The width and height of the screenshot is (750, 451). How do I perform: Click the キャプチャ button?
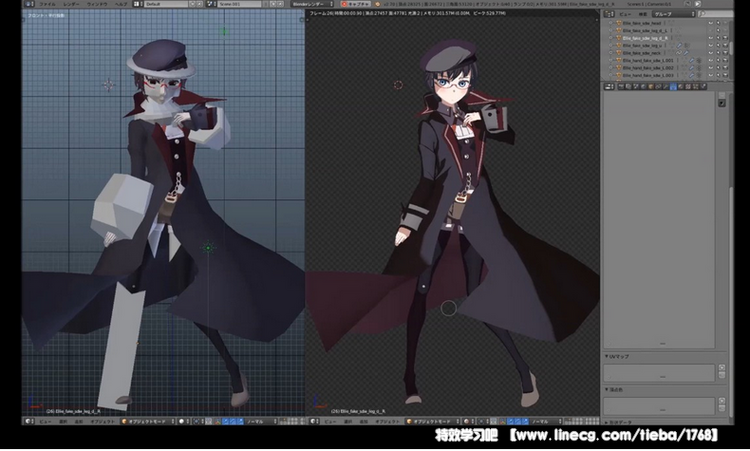pos(355,4)
